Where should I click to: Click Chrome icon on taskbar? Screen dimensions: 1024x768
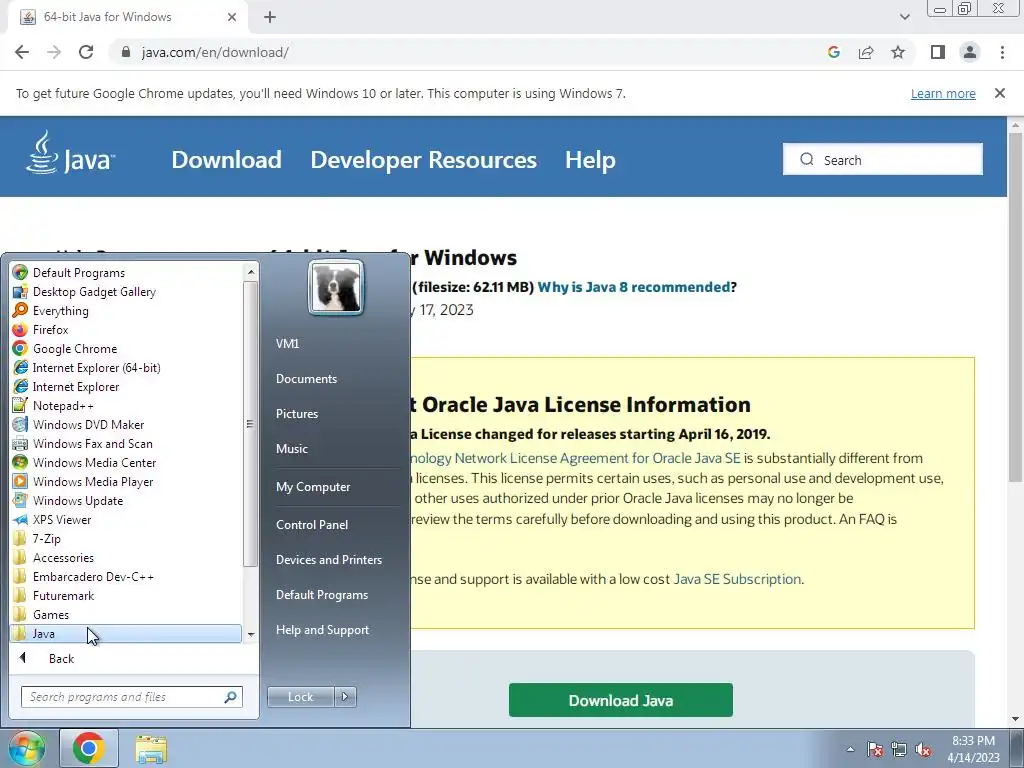click(x=89, y=748)
